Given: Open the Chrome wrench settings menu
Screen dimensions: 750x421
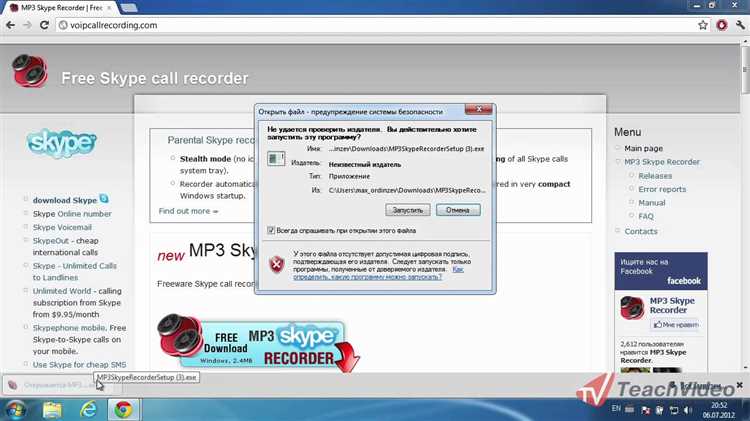Looking at the screenshot, I should (x=740, y=25).
